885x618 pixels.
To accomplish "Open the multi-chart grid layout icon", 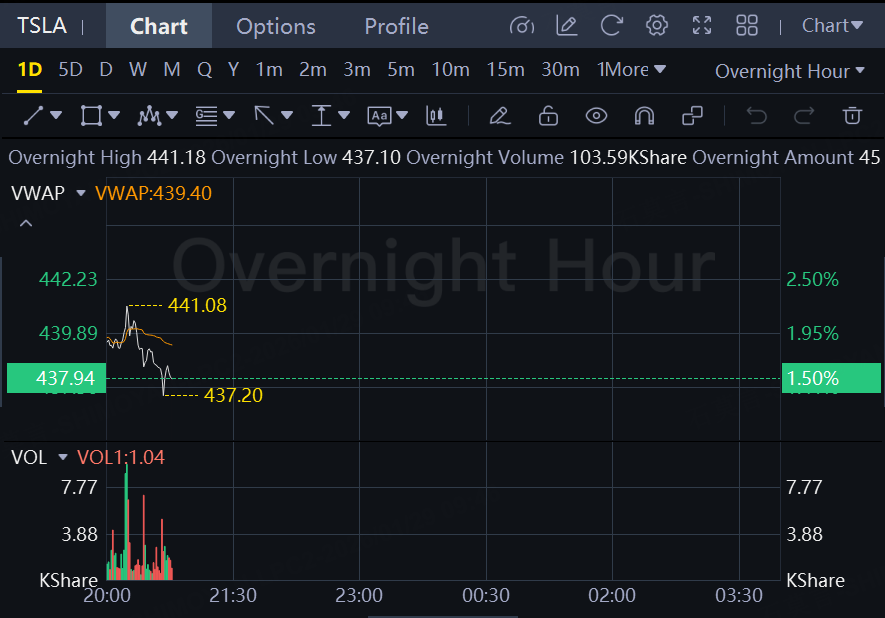I will tap(747, 26).
